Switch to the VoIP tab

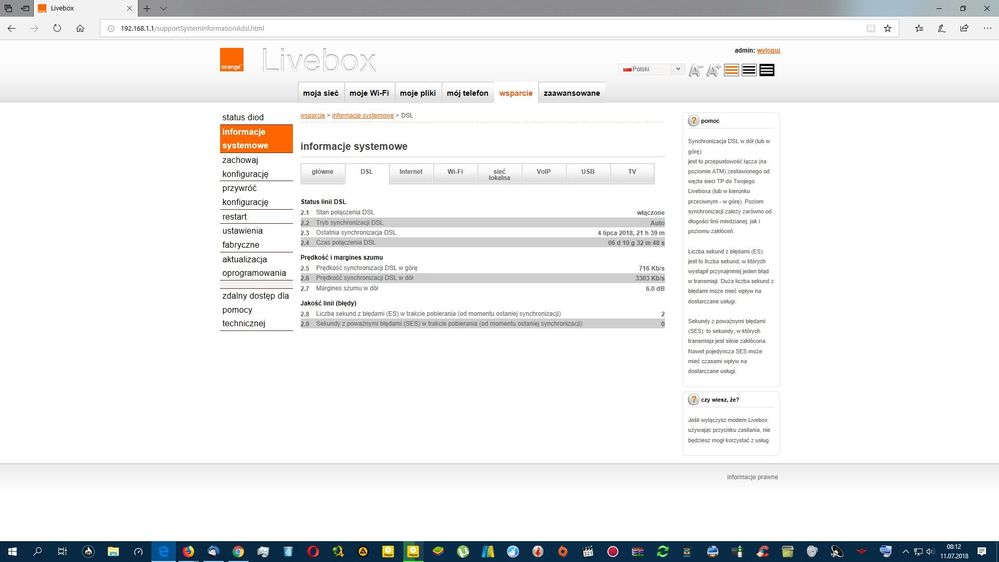pos(543,173)
